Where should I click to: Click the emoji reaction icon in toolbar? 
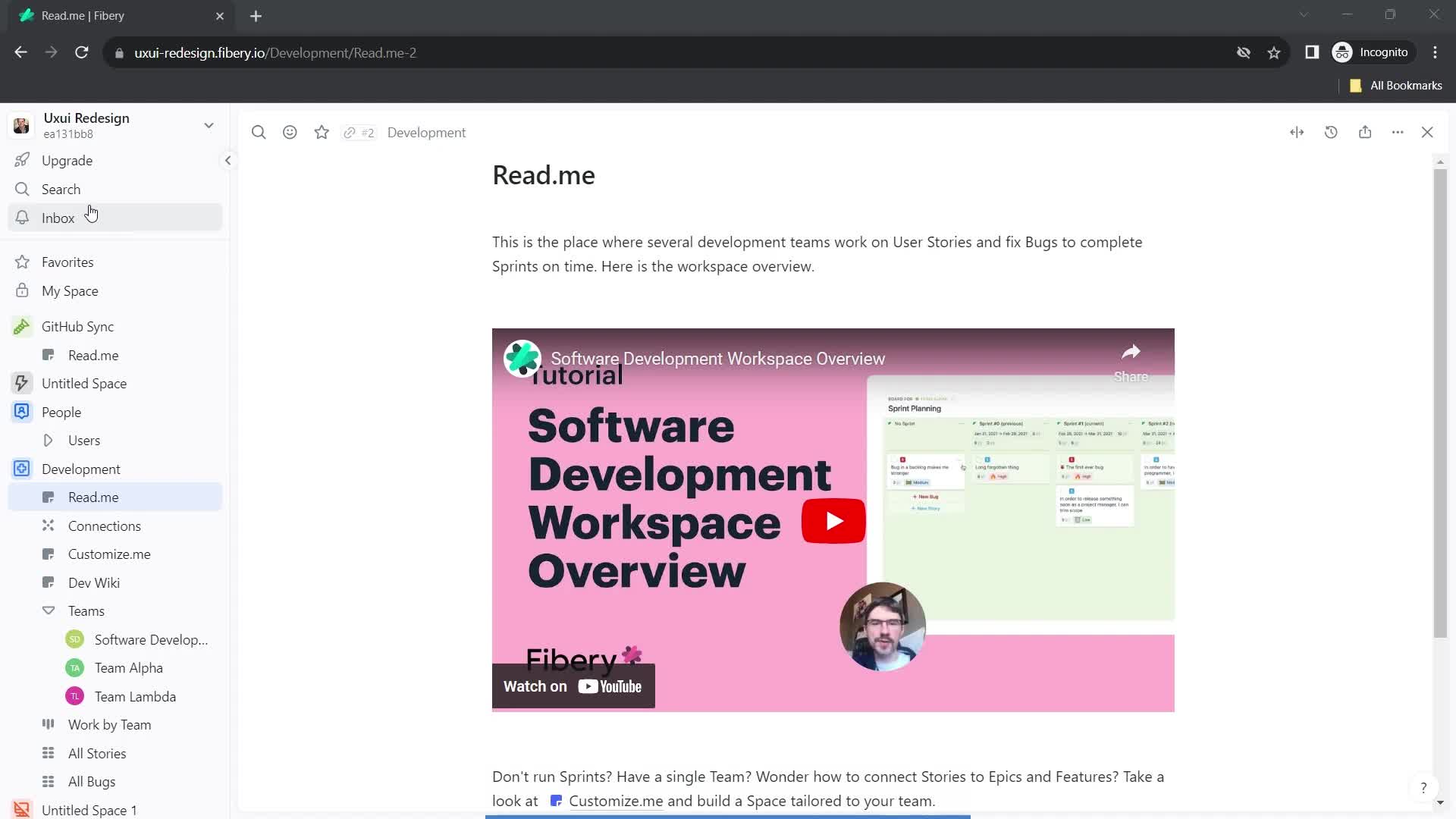[290, 132]
